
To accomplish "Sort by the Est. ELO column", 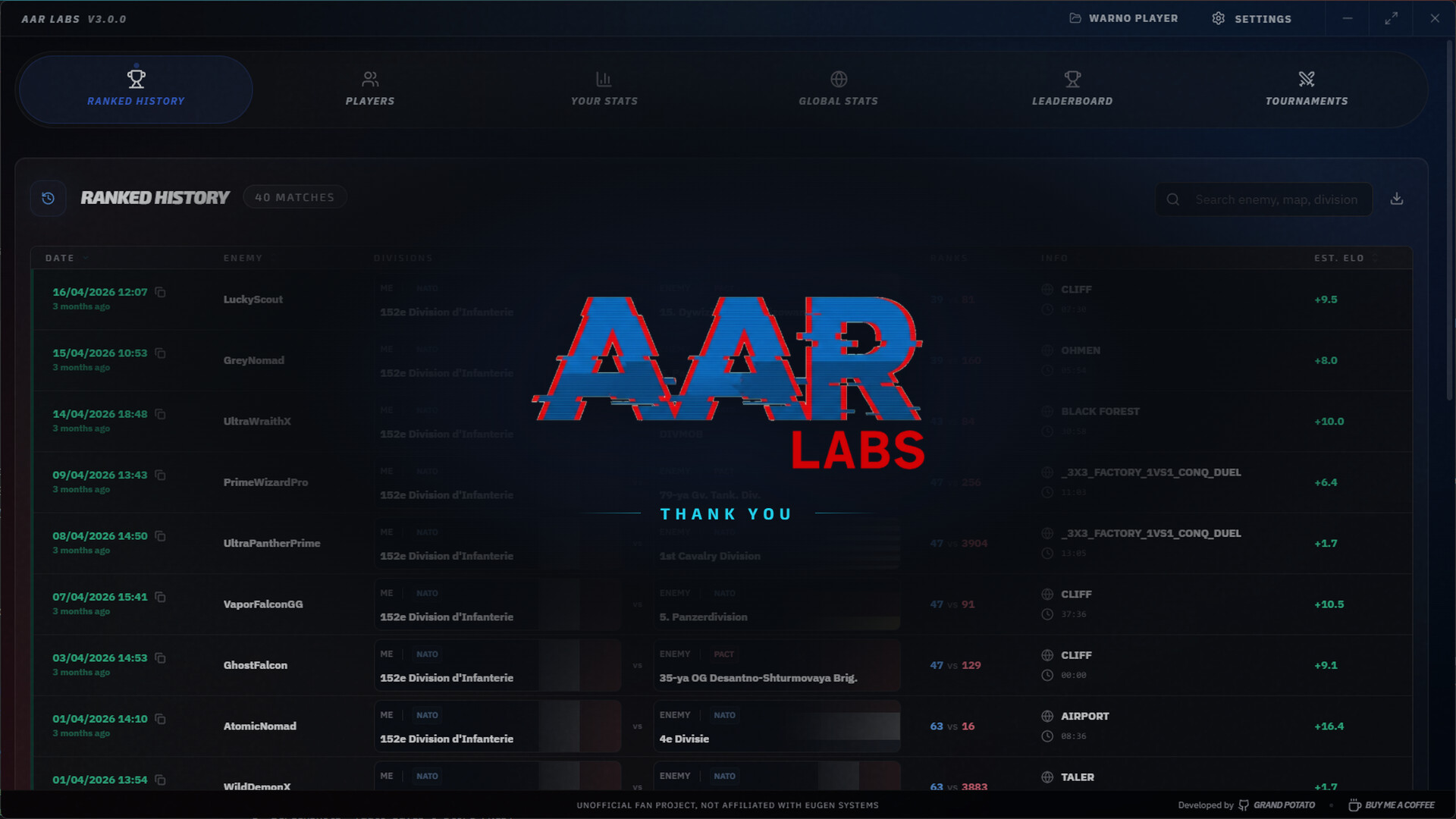I will pyautogui.click(x=1345, y=258).
